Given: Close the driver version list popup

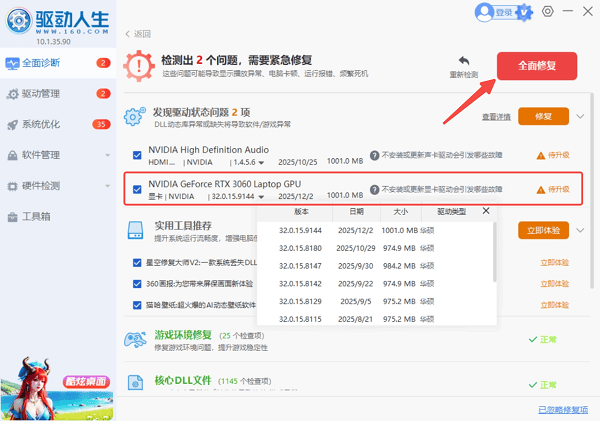Looking at the screenshot, I should pyautogui.click(x=486, y=211).
